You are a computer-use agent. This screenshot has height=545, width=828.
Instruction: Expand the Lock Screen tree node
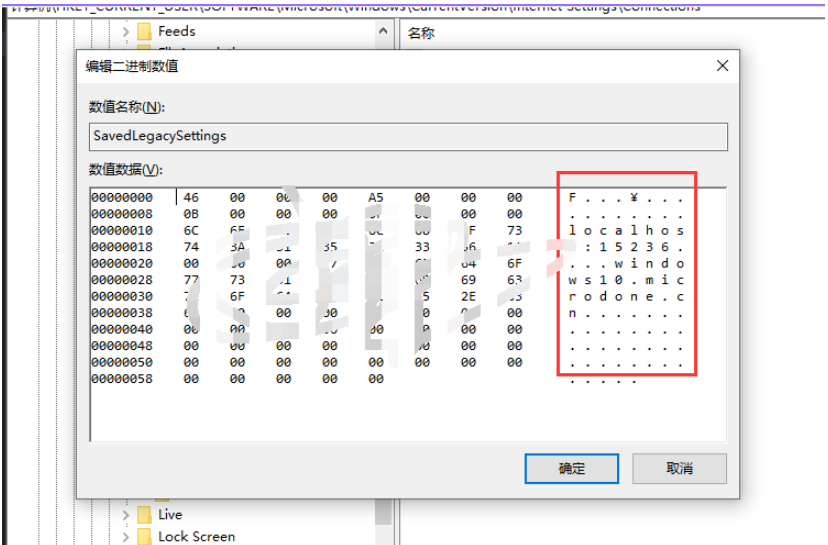point(126,537)
